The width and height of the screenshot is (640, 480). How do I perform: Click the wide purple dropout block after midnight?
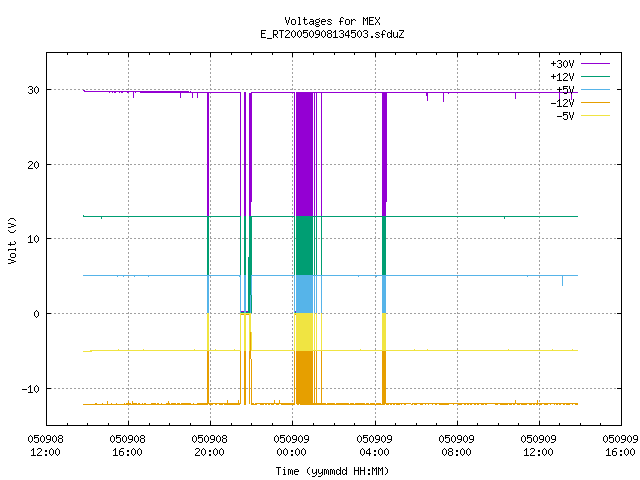pyautogui.click(x=304, y=154)
